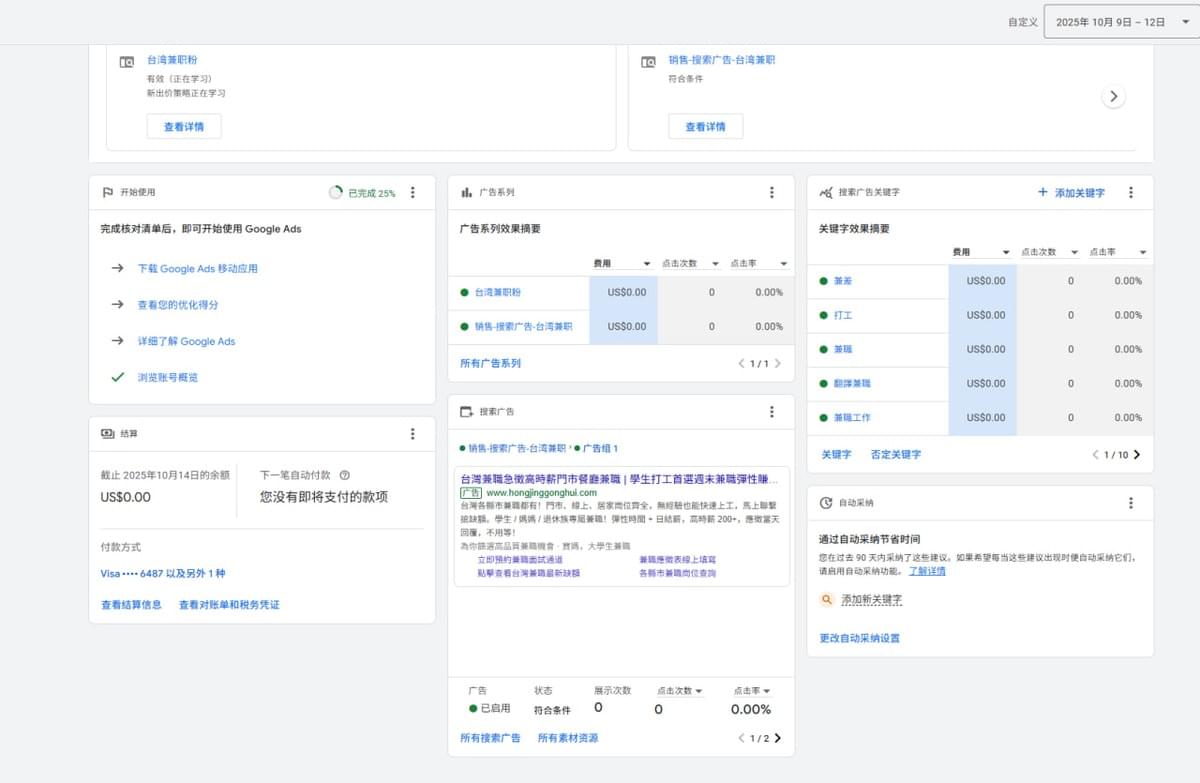Click 查看详情 button for 台湾兼职粉

(x=184, y=127)
